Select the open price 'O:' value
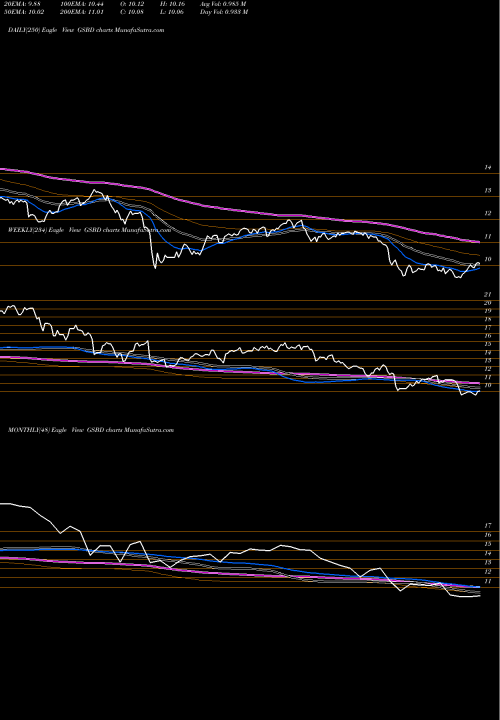 point(132,4)
